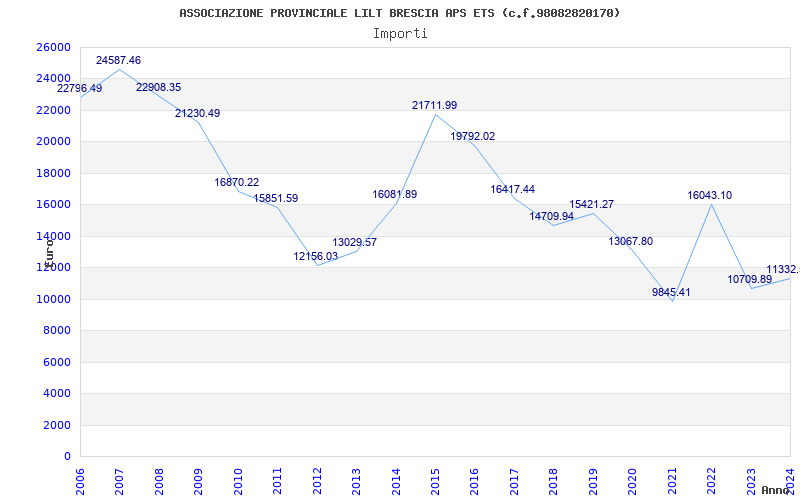
Task: Select data label 22908.35
Action: pos(158,87)
